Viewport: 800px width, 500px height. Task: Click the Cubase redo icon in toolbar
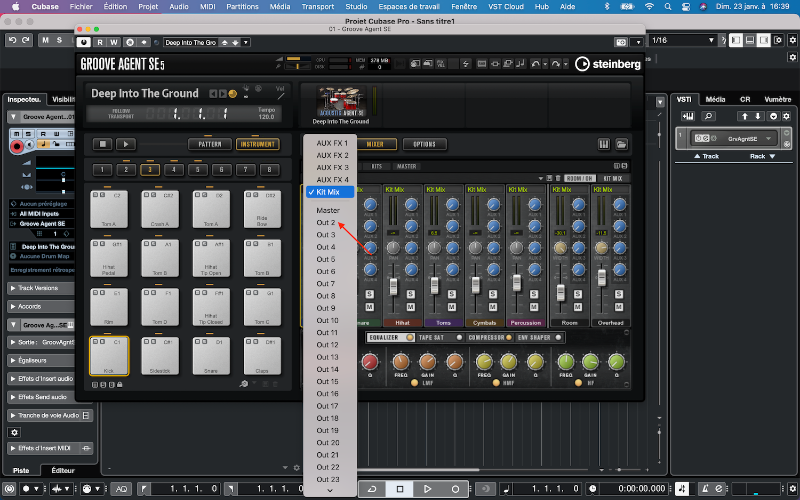pos(26,40)
